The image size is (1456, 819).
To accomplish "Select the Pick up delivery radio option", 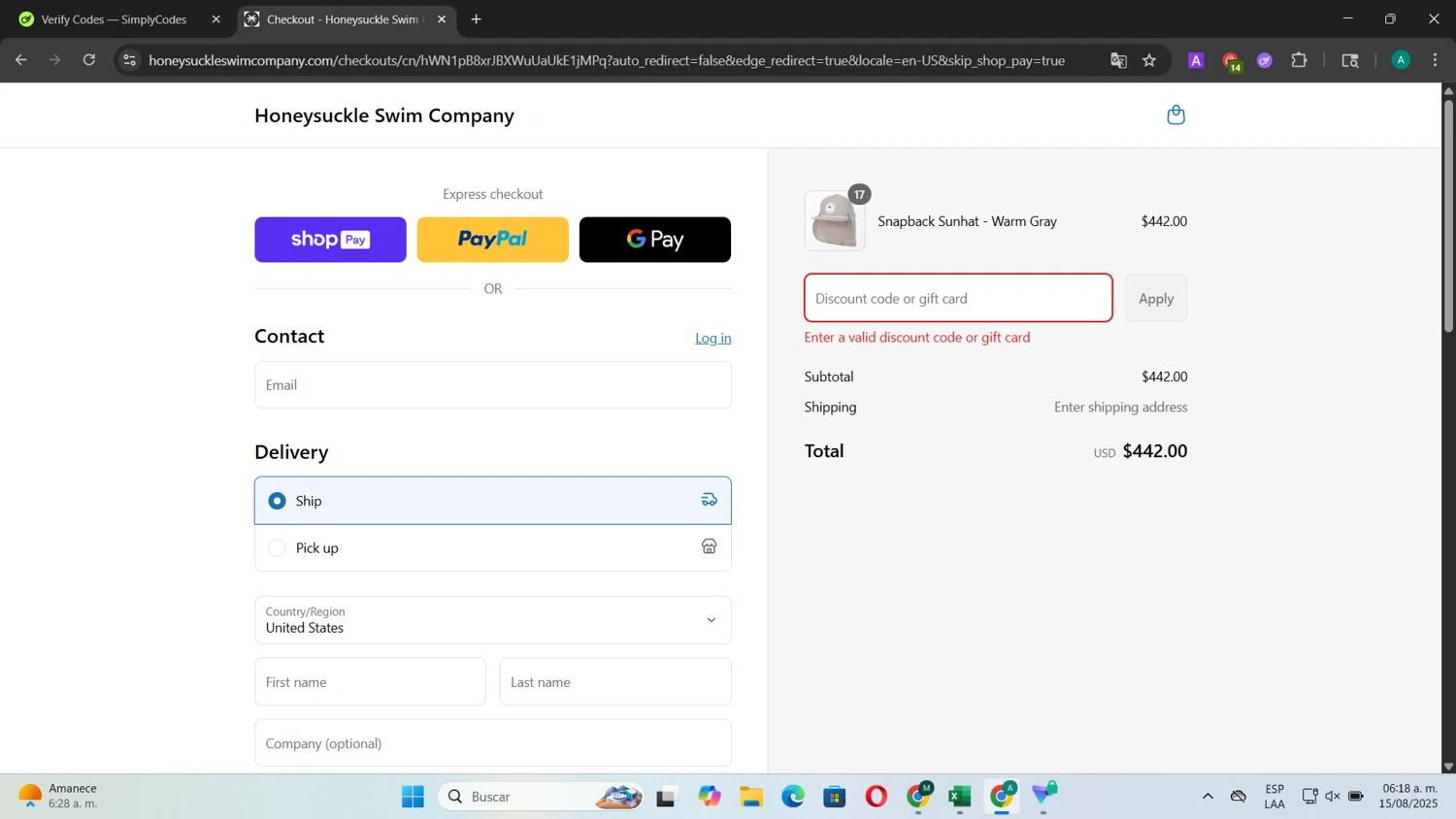I will point(278,548).
